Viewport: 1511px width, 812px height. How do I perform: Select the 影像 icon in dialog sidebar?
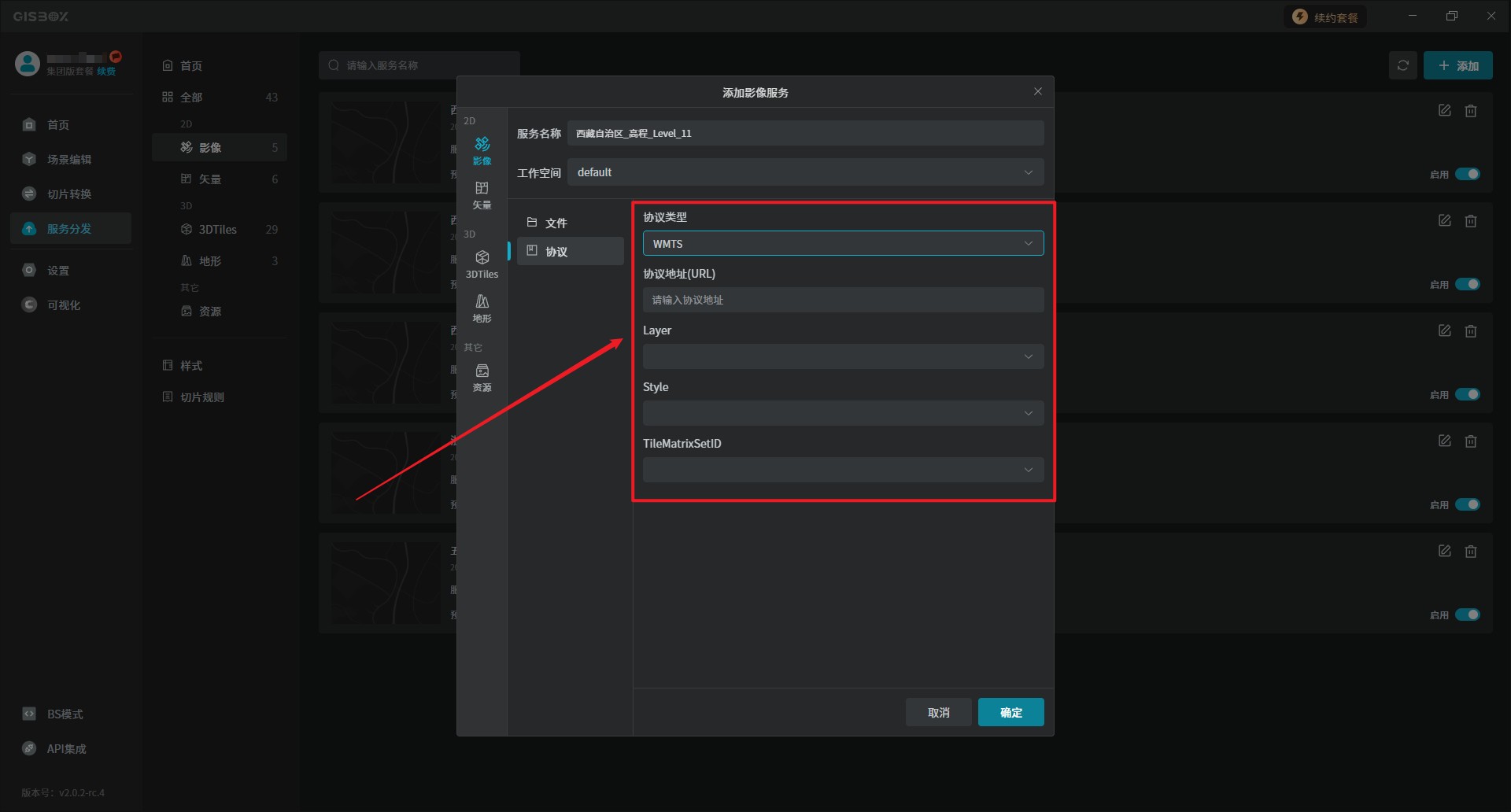coord(482,149)
